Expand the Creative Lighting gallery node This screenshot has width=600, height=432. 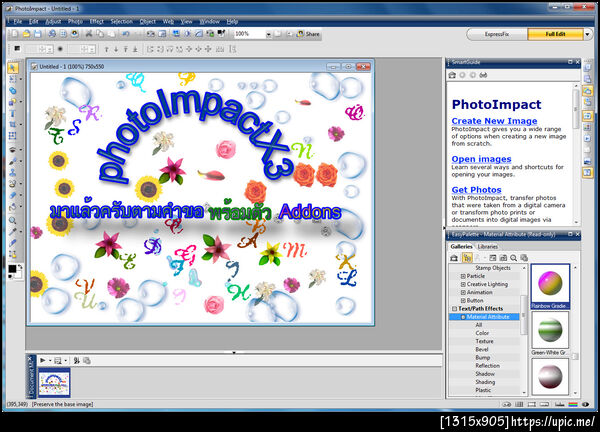[463, 284]
